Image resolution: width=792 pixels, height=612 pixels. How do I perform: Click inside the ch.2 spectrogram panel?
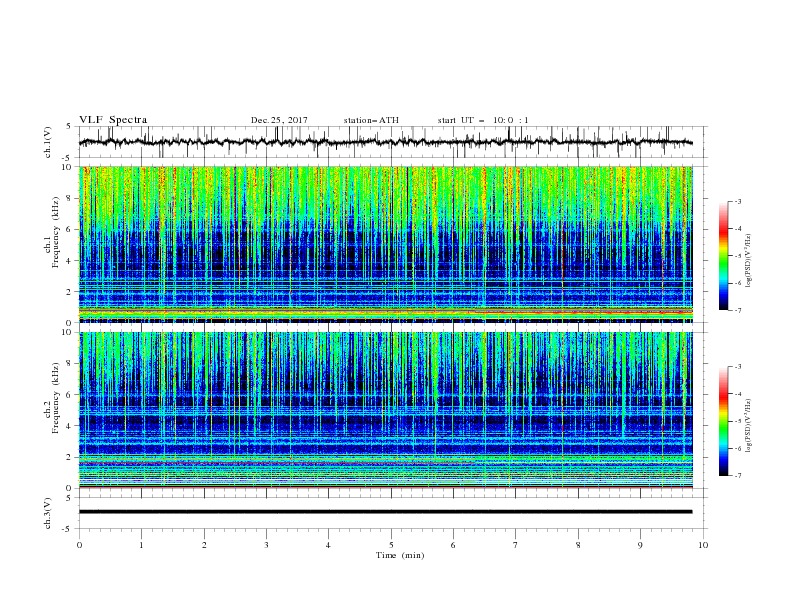pyautogui.click(x=385, y=410)
